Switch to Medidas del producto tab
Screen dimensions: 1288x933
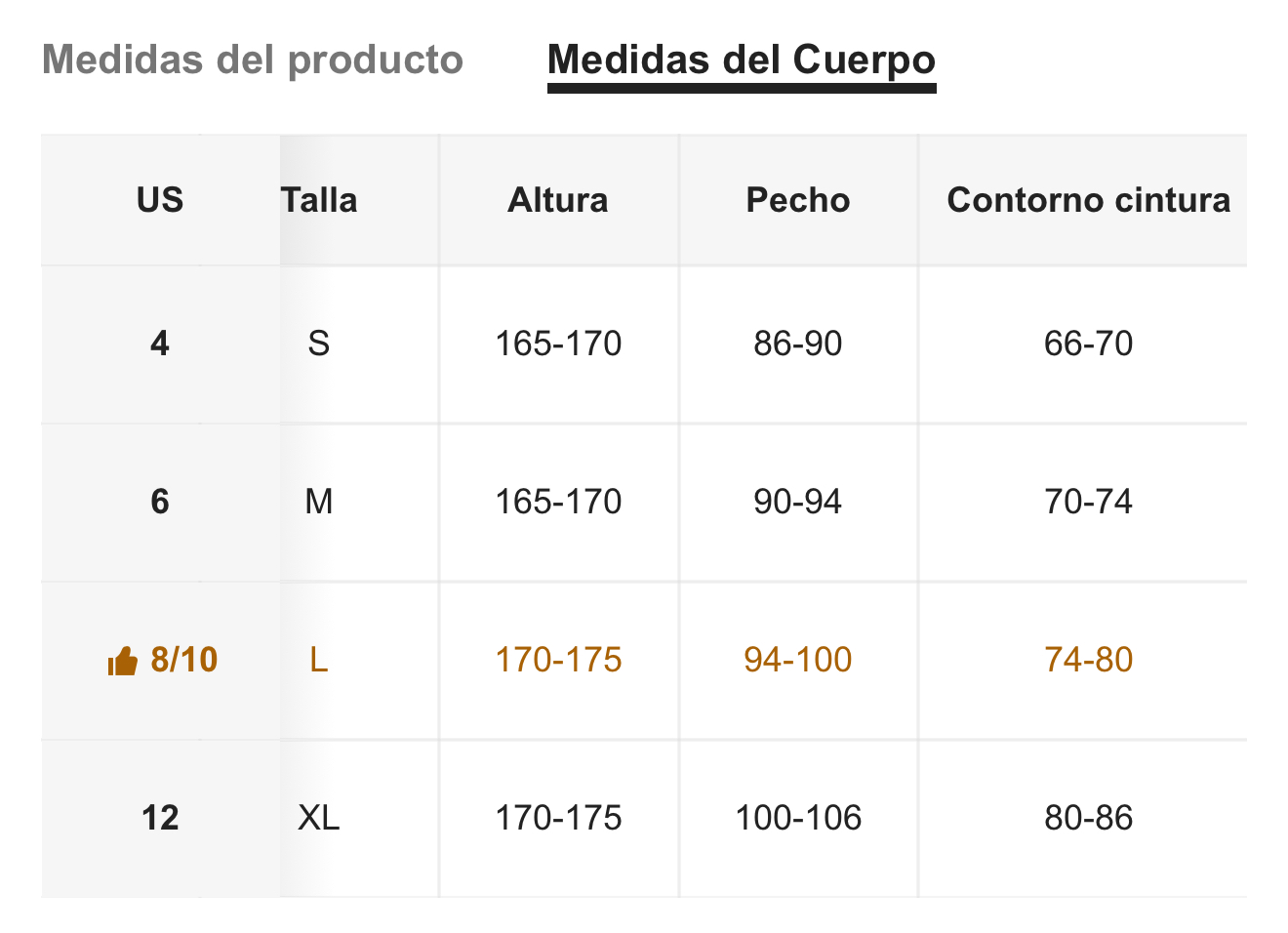coord(253,60)
